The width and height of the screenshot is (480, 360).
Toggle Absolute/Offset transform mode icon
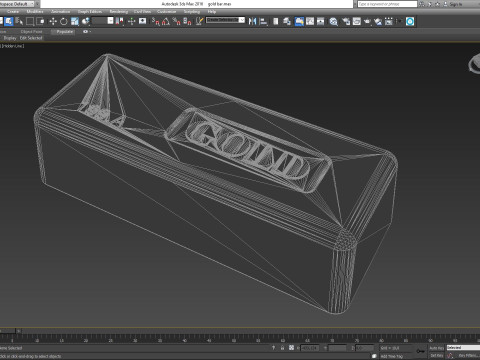coord(291,348)
